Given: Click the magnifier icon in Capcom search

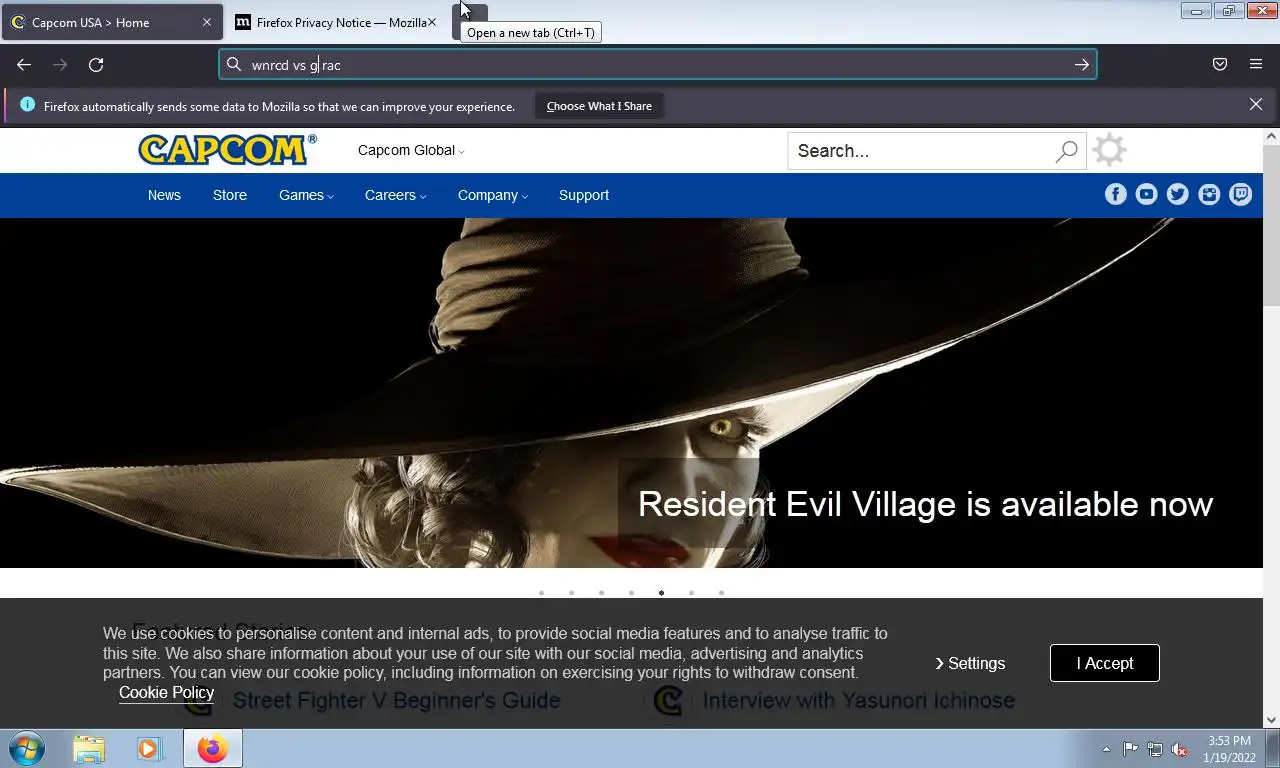Looking at the screenshot, I should pos(1067,151).
